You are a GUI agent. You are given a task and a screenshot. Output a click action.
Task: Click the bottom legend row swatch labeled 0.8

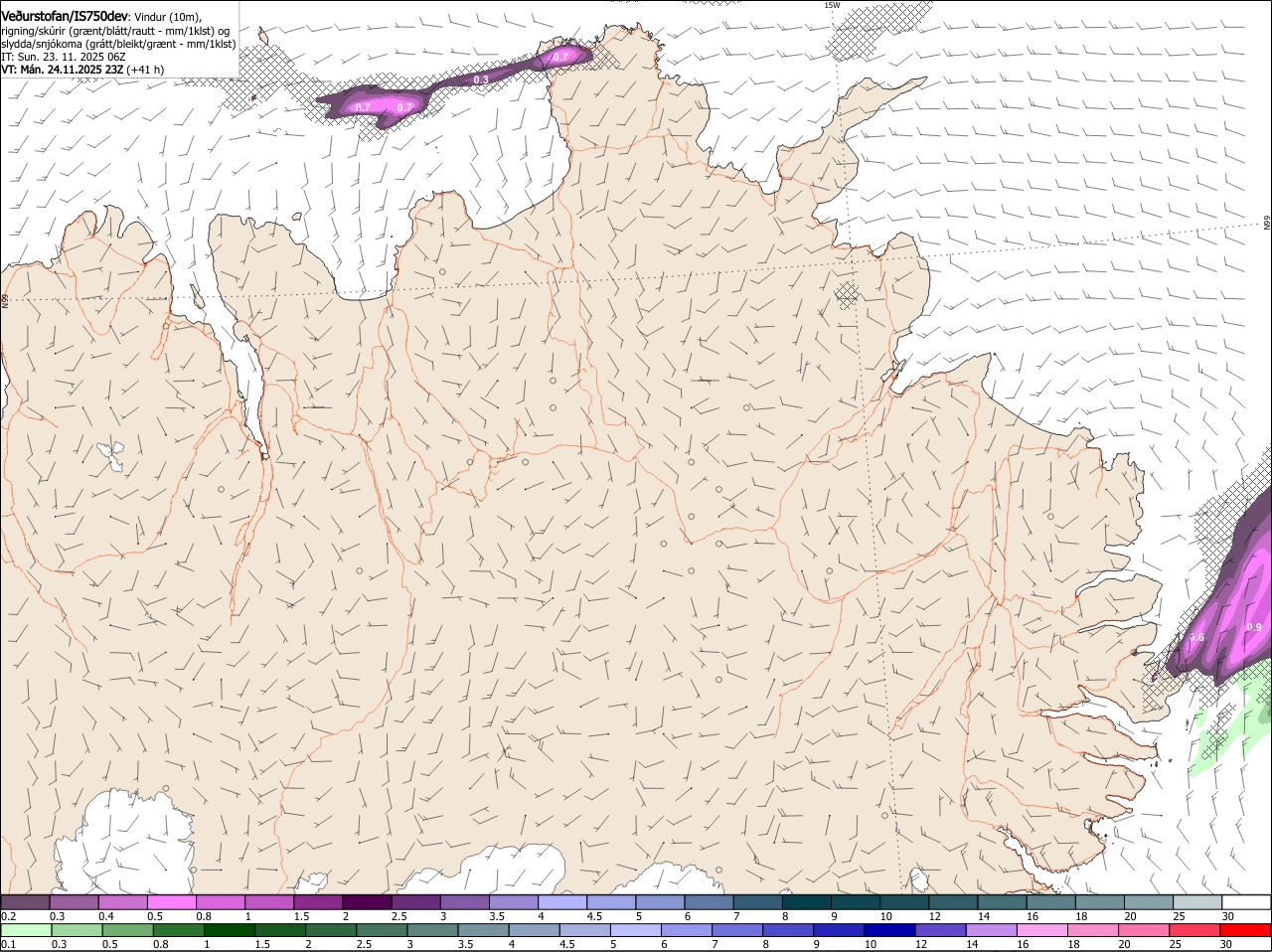tap(178, 930)
